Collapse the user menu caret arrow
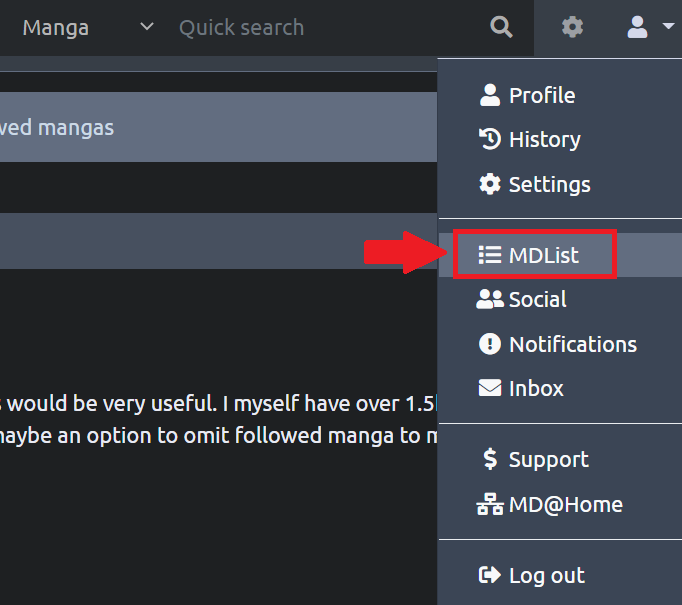 [x=668, y=27]
